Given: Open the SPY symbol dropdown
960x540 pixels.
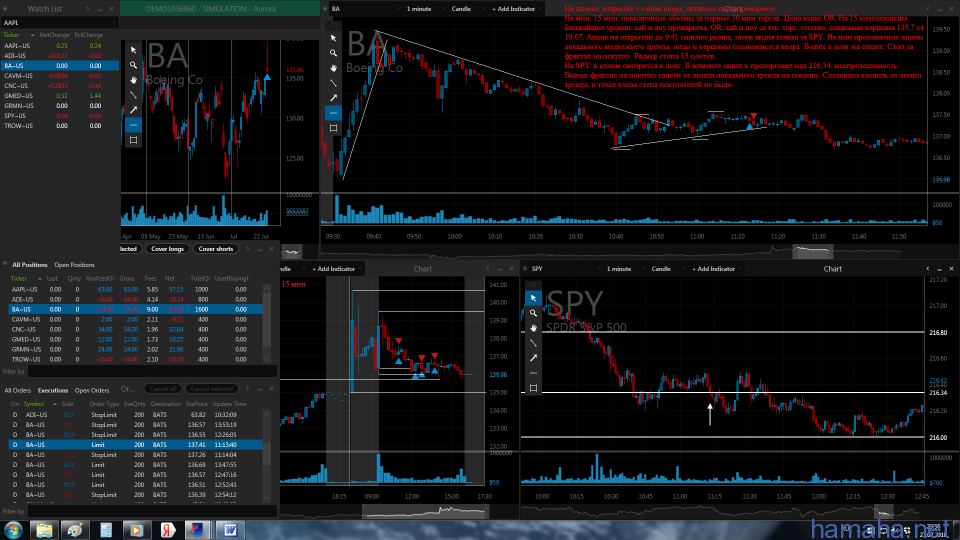Looking at the screenshot, I should click(x=565, y=269).
